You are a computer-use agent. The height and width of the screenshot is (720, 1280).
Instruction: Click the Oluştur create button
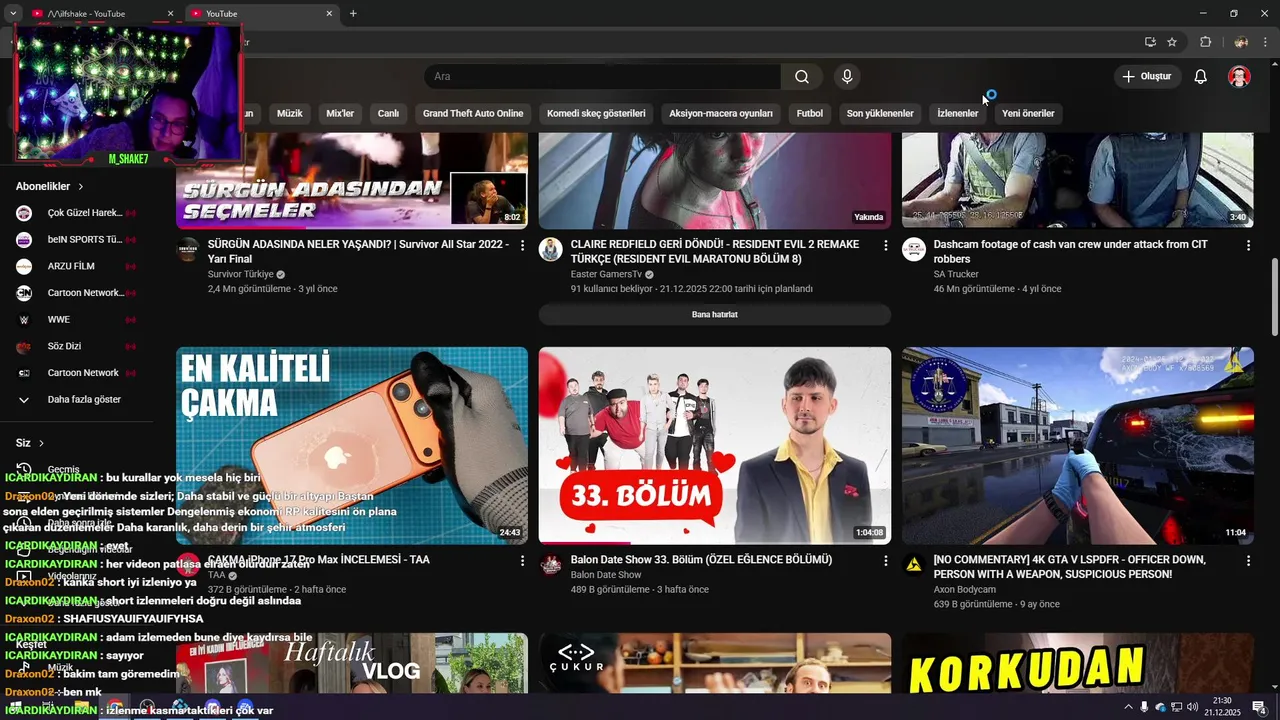click(1147, 77)
